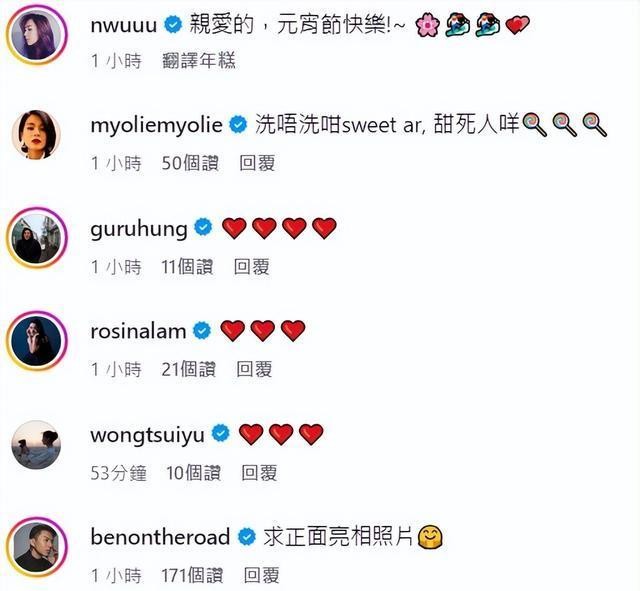The height and width of the screenshot is (591, 640).
Task: View the 171個讚 likes list
Action: pos(192,575)
